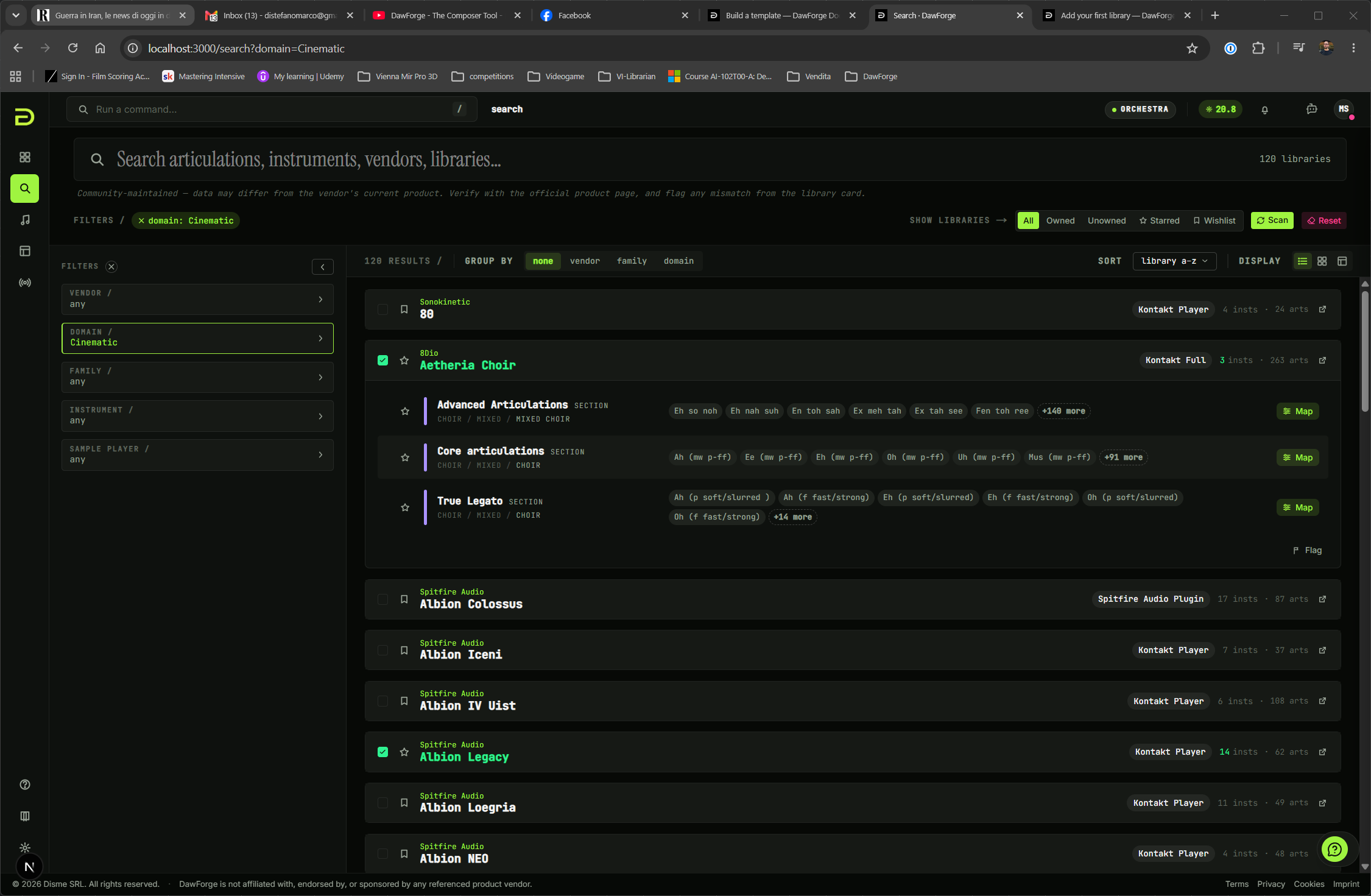The width and height of the screenshot is (1371, 896).
Task: Select the search sidebar icon
Action: pyautogui.click(x=25, y=189)
